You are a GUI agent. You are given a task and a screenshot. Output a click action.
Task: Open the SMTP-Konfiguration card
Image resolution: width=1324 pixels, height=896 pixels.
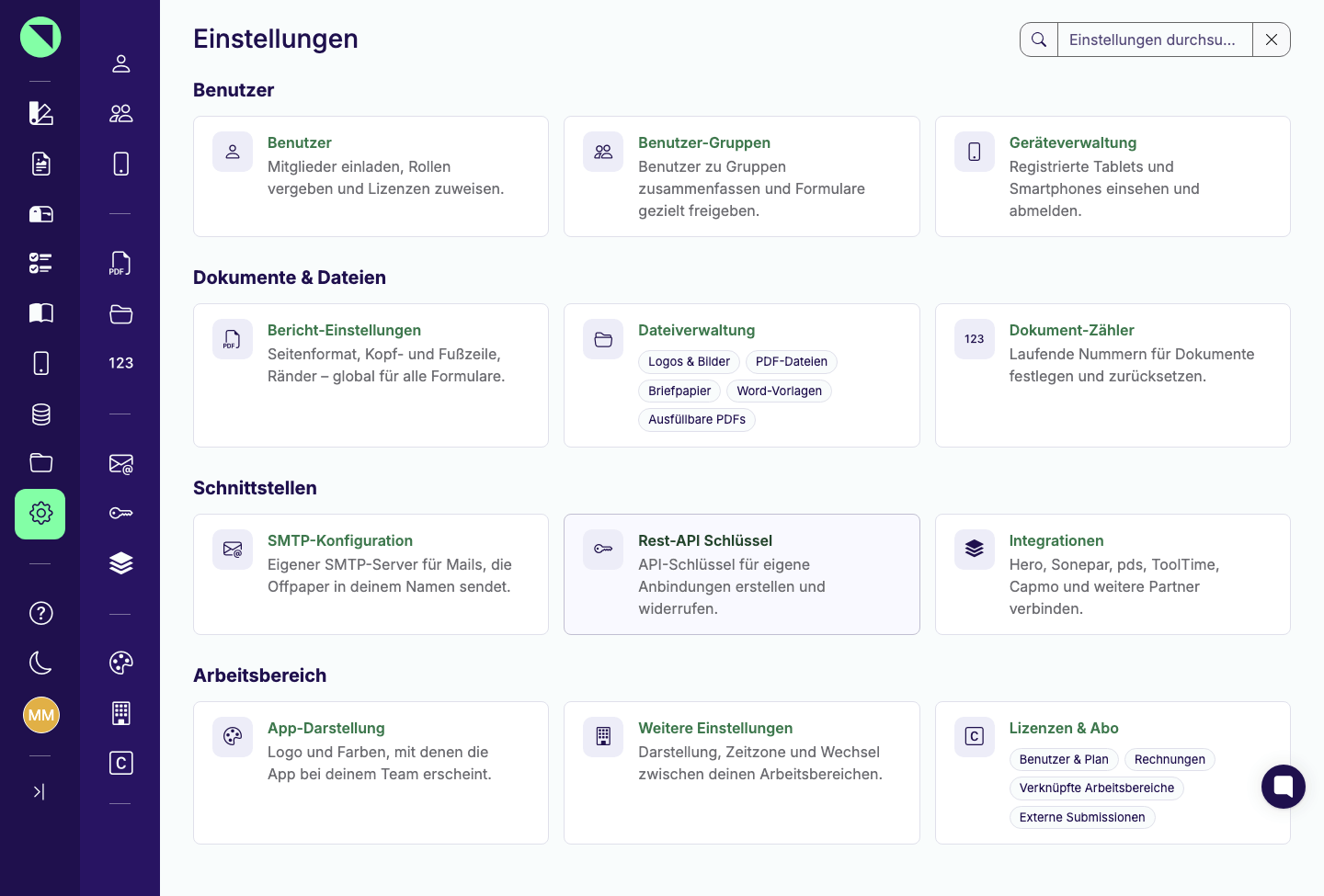click(x=371, y=574)
